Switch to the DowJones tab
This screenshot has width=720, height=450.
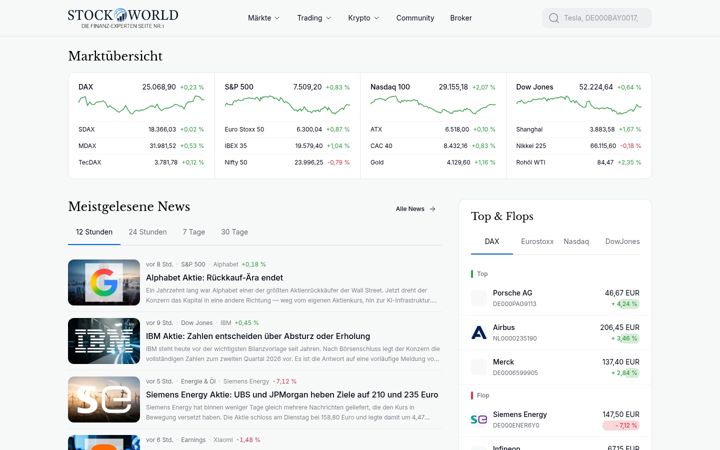[x=622, y=242]
